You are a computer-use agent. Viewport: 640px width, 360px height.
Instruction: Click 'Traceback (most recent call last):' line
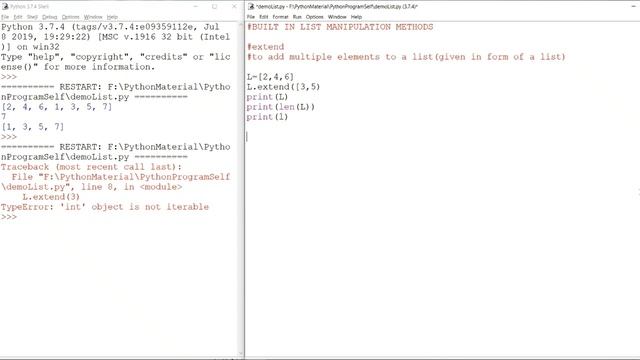[91, 167]
